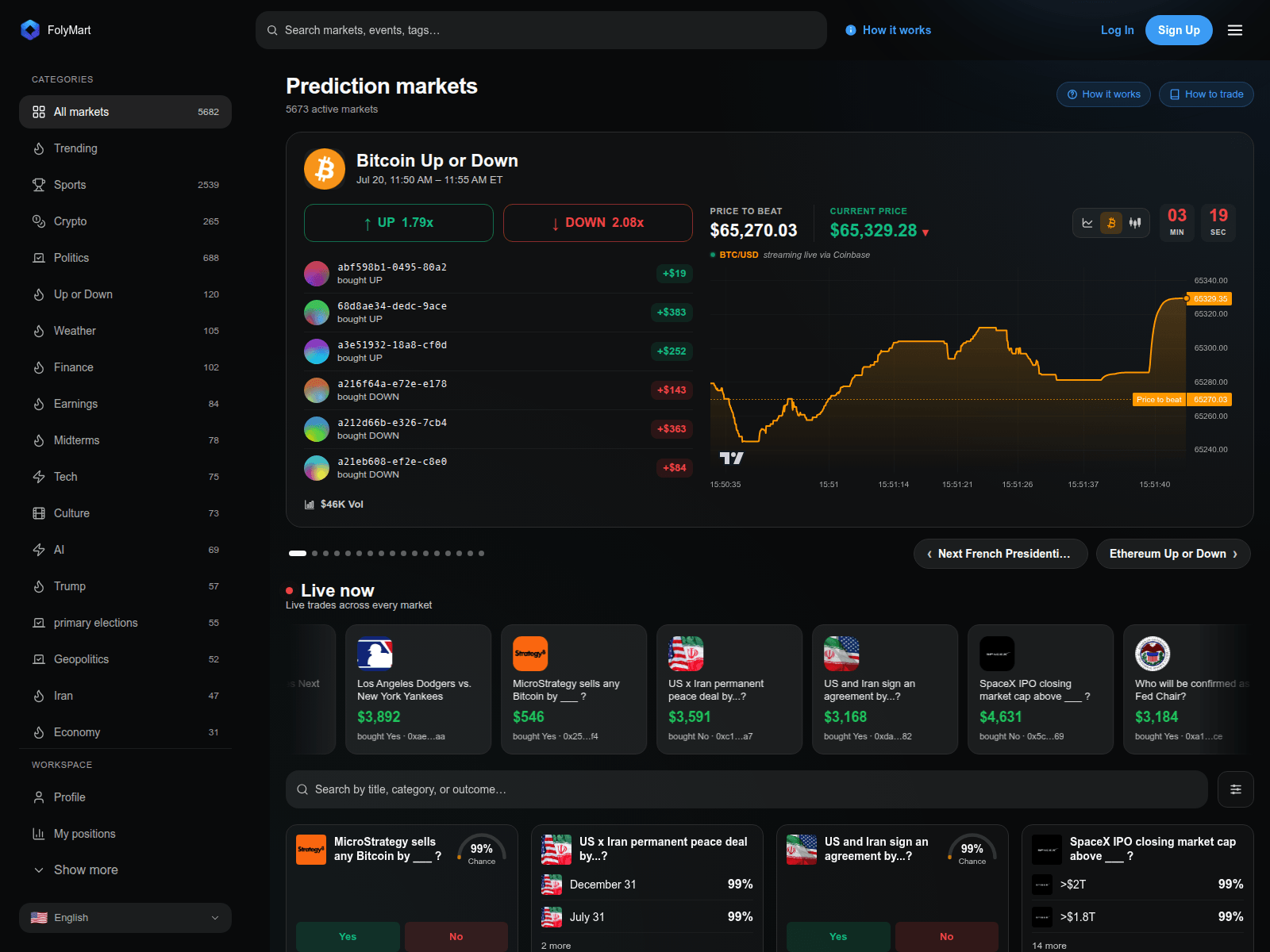Open US x Iran peace deal live card

click(729, 689)
